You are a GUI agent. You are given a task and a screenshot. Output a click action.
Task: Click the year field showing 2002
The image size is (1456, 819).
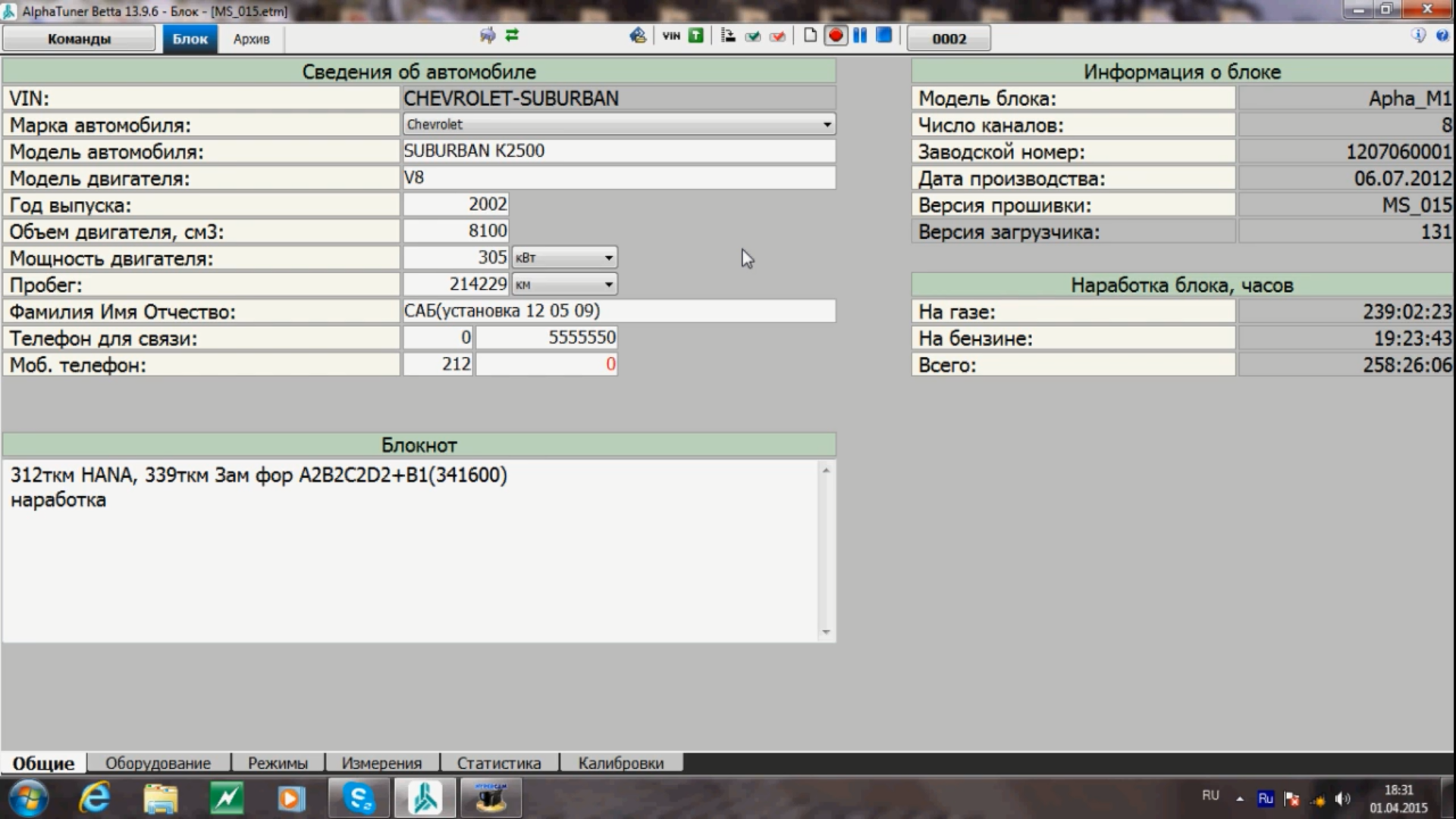pyautogui.click(x=456, y=204)
